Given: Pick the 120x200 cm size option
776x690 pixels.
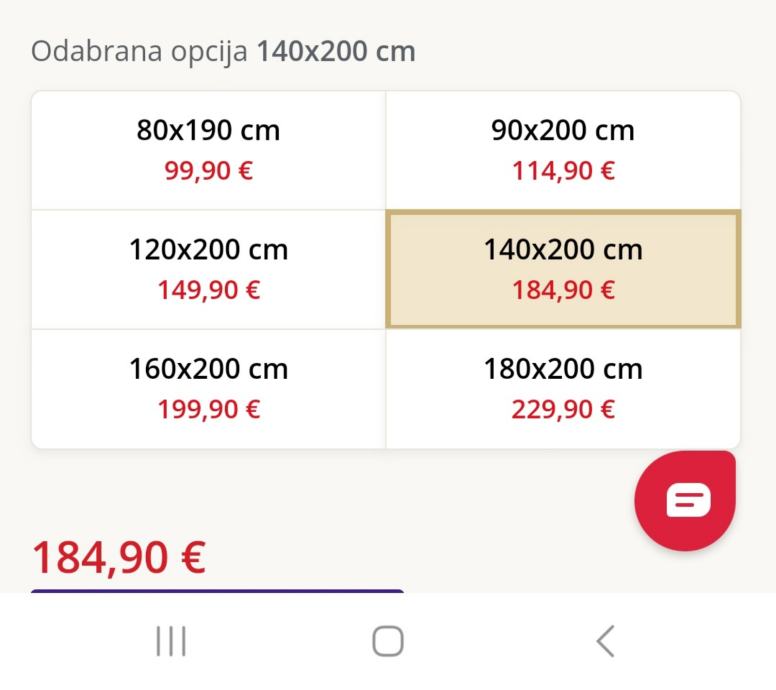Looking at the screenshot, I should [x=208, y=269].
